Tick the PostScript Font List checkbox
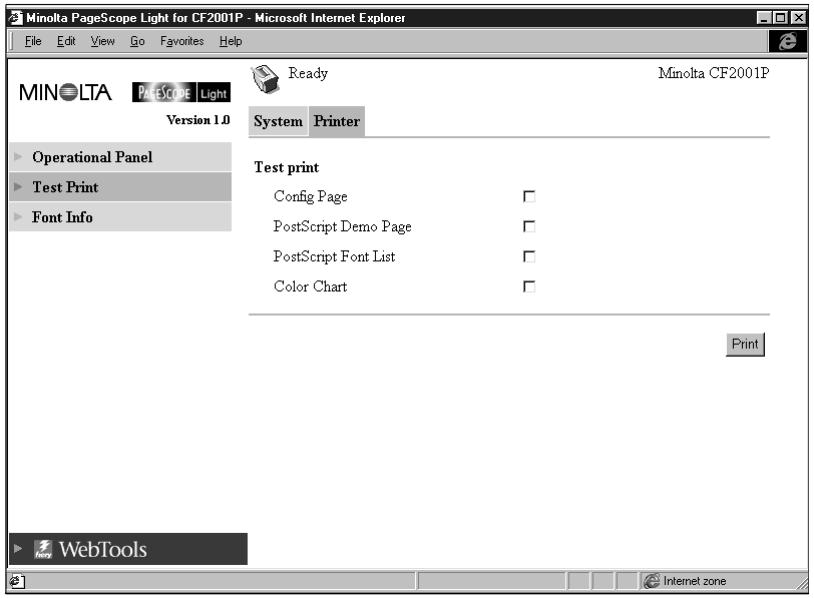The height and width of the screenshot is (598, 814). click(529, 257)
